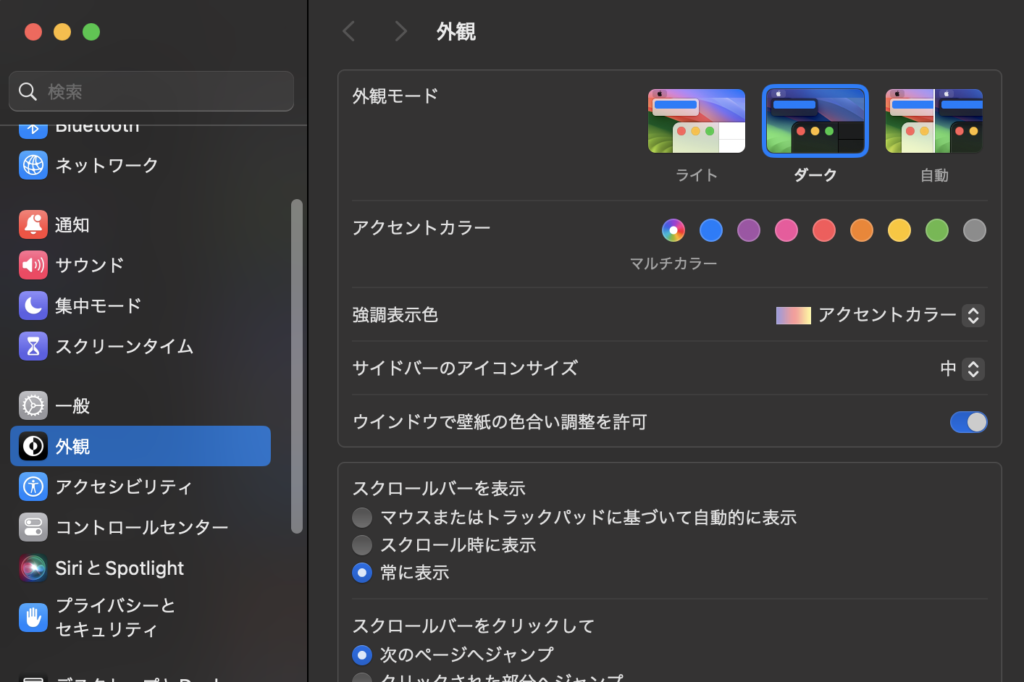Click the 検索 search field

152,91
